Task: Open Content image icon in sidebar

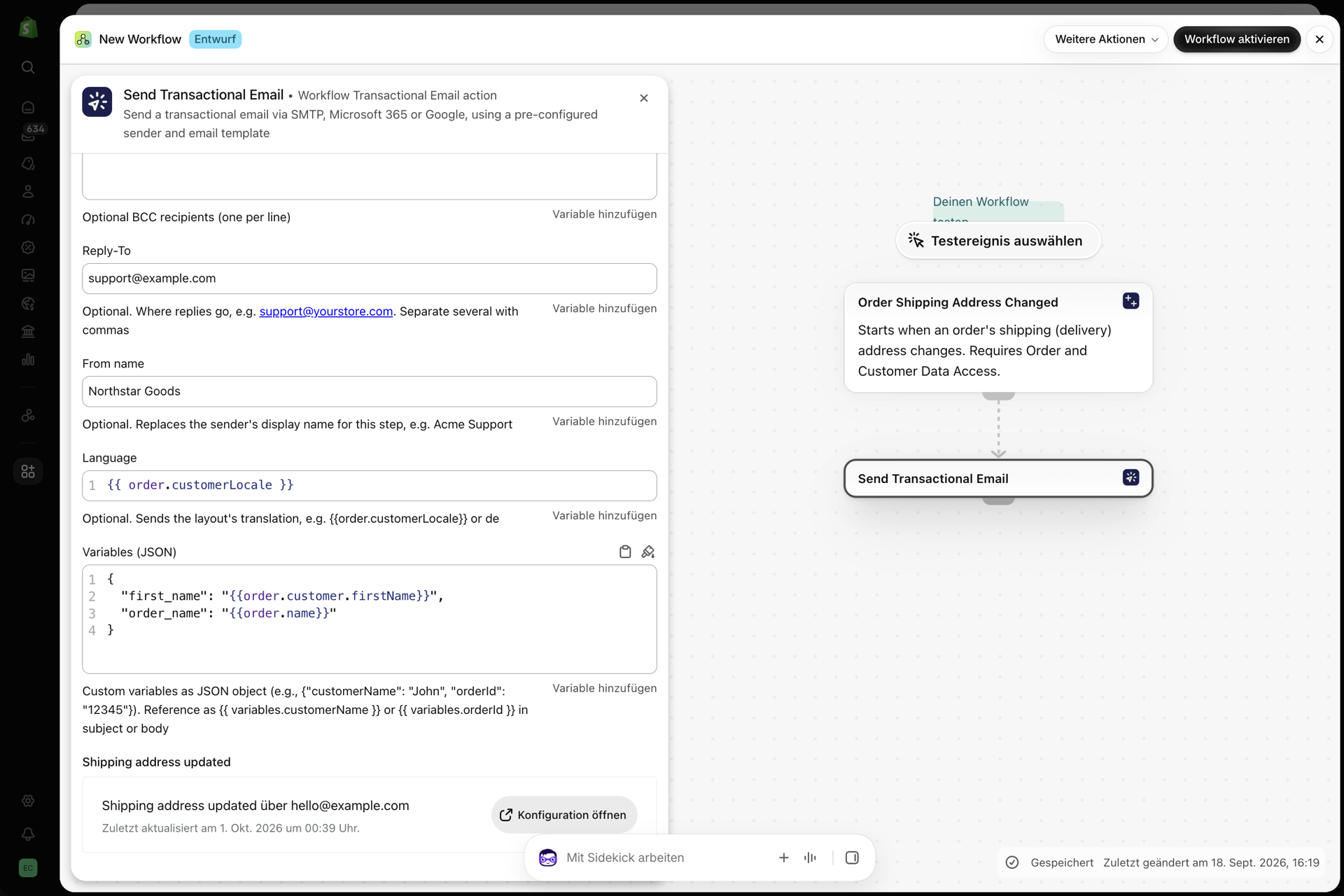Action: tap(28, 275)
